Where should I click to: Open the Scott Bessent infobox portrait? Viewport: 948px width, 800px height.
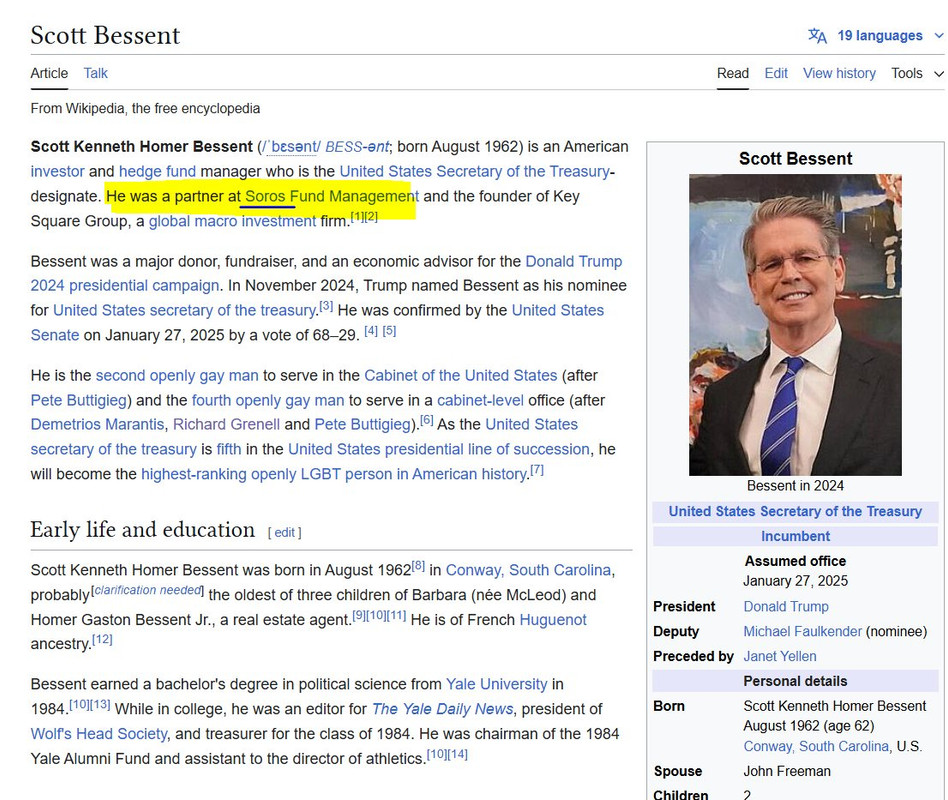[x=795, y=325]
